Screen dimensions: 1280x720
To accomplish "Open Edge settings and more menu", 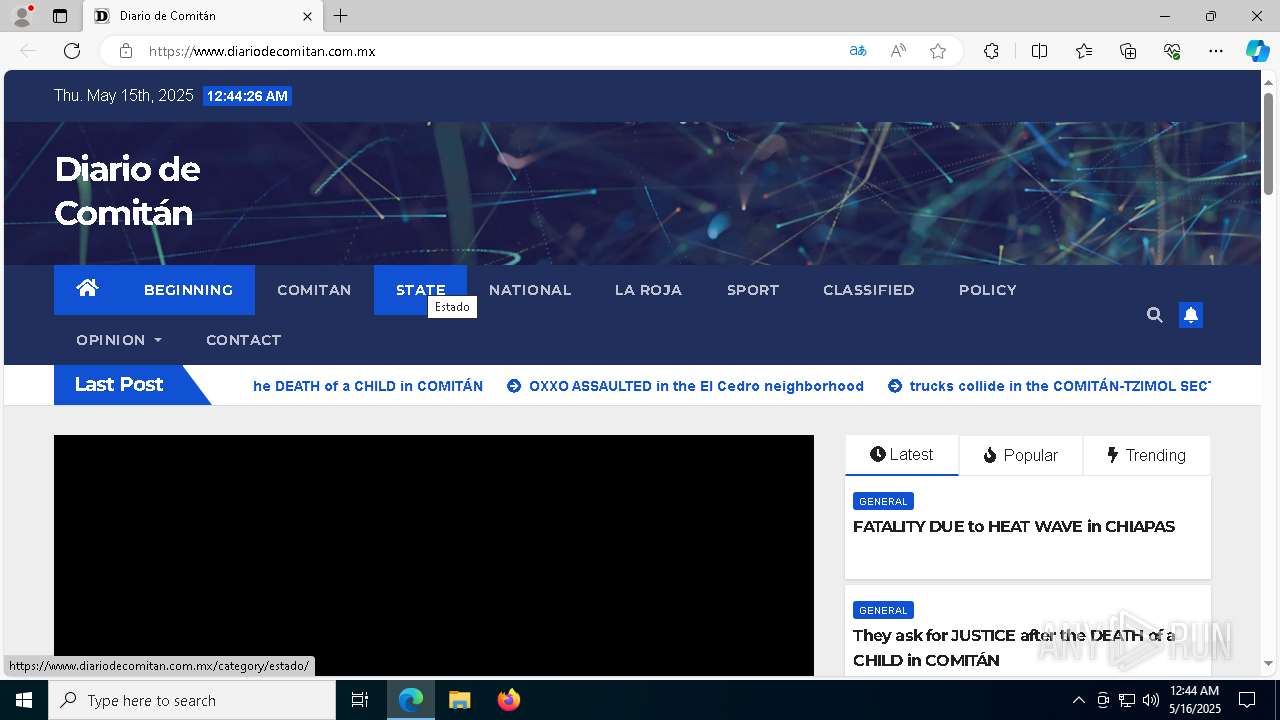I will pos(1216,51).
